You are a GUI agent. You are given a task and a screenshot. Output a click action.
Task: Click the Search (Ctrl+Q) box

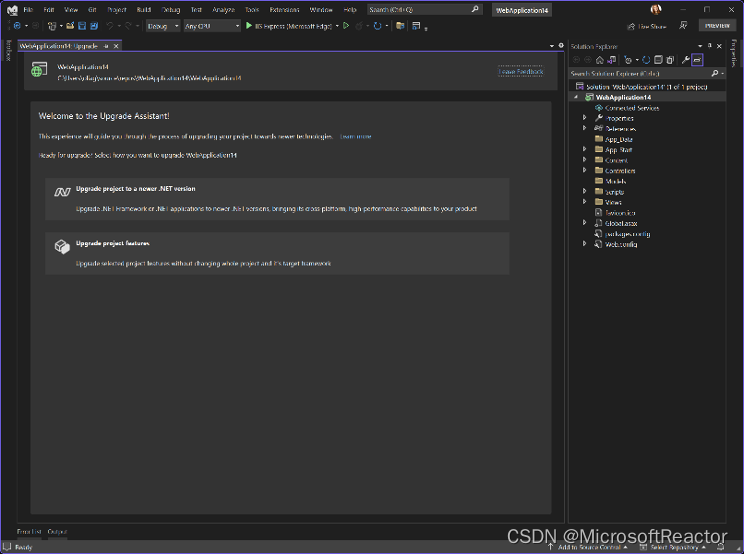424,9
